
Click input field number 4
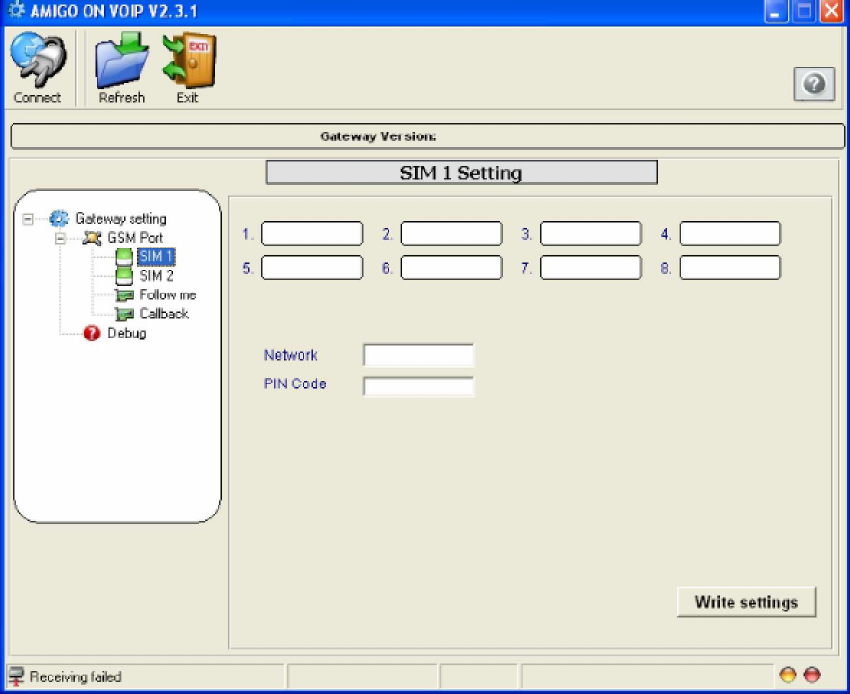click(x=730, y=234)
